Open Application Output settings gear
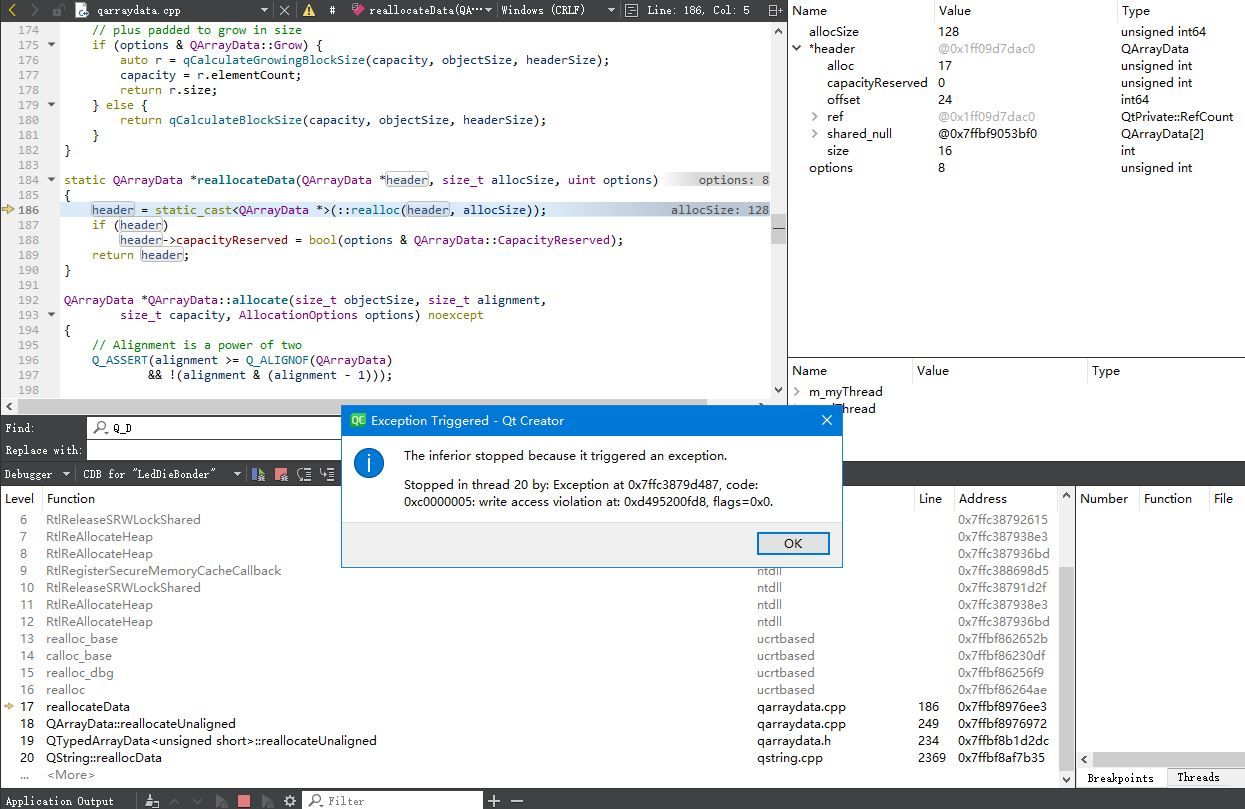 pos(290,801)
